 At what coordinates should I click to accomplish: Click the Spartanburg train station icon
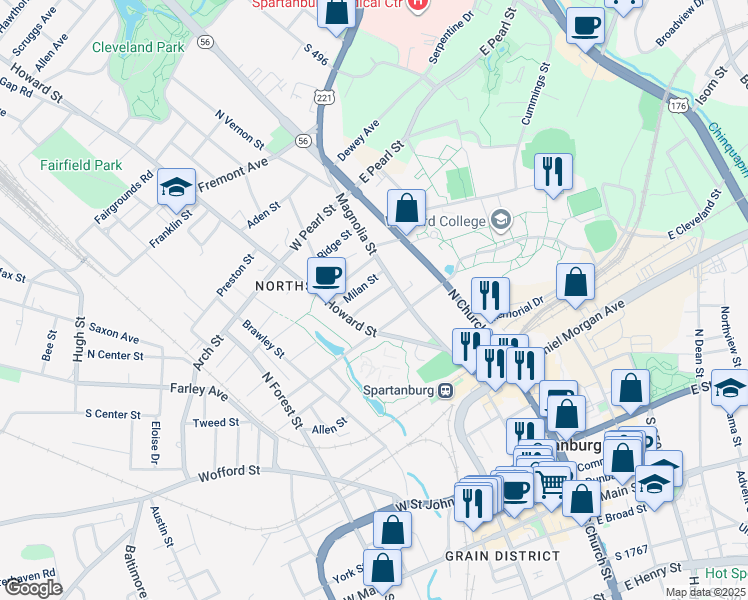pyautogui.click(x=446, y=391)
